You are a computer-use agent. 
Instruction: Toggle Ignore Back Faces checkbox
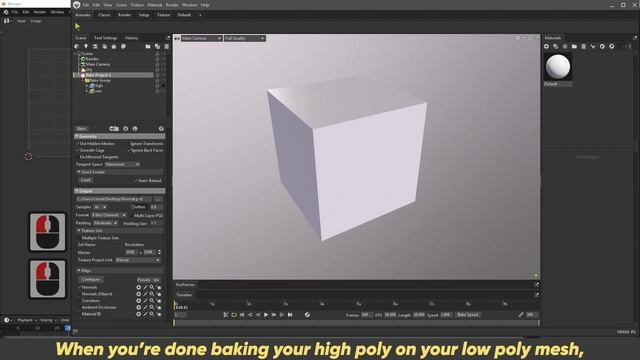pyautogui.click(x=129, y=150)
